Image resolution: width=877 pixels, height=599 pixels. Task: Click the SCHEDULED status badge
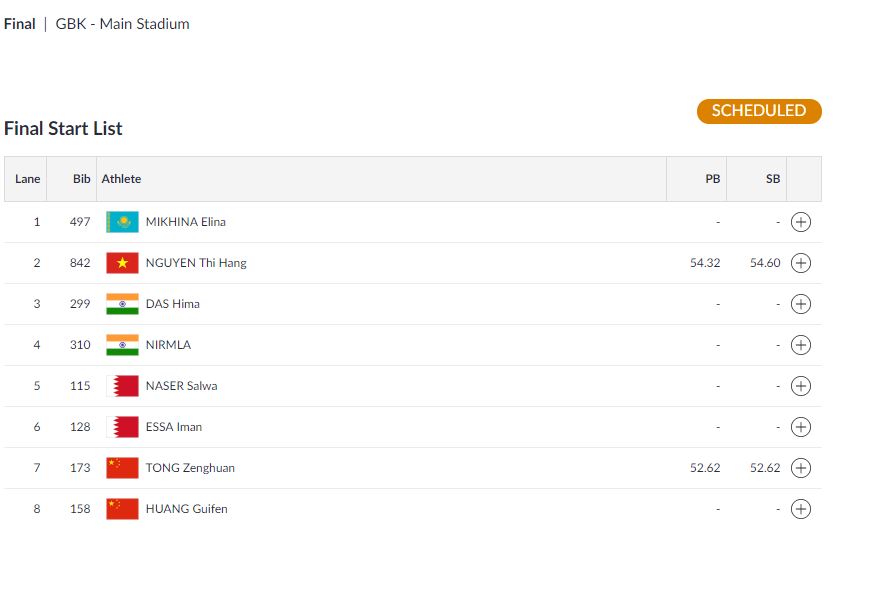pos(758,111)
